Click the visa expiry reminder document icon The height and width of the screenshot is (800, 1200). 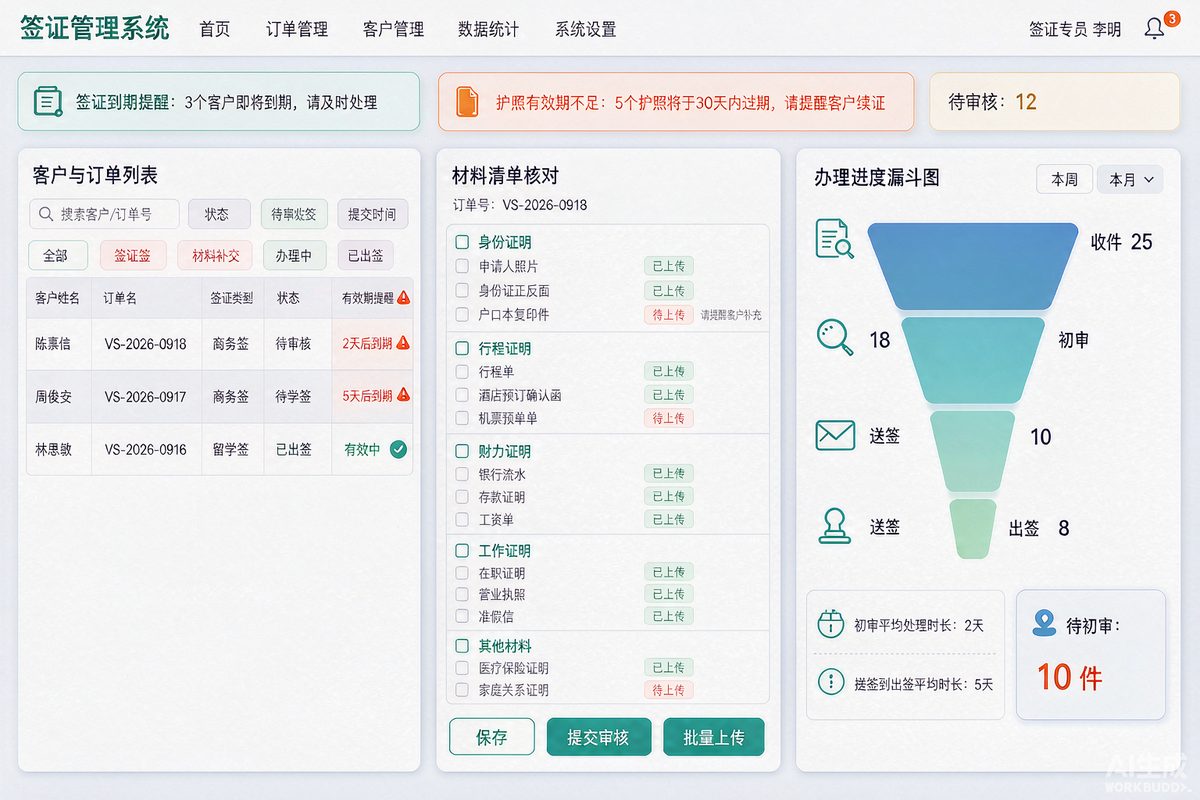[x=48, y=102]
